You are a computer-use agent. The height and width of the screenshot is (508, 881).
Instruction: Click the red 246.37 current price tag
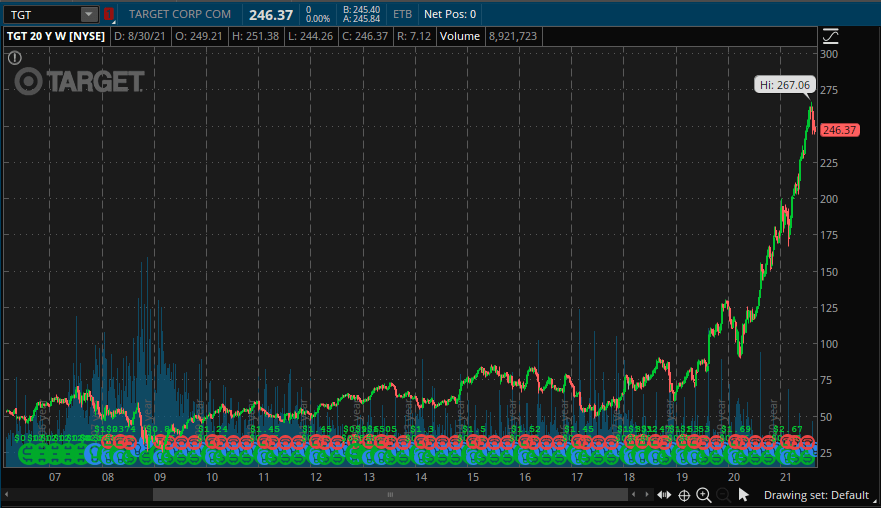tap(839, 130)
